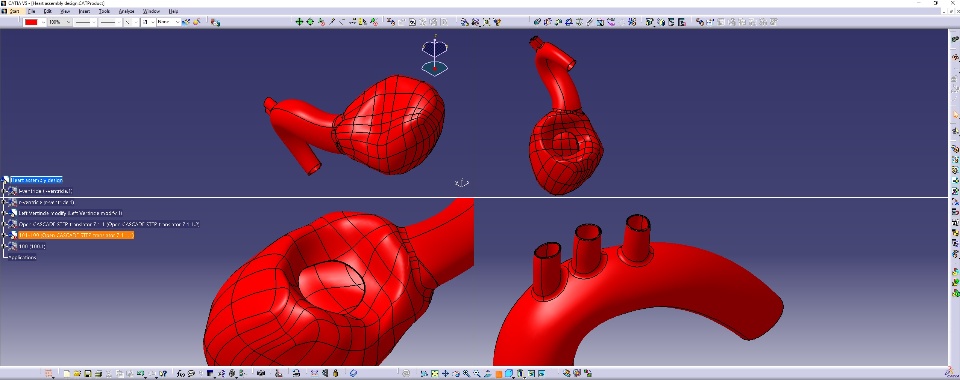Open the Tools menu
Viewport: 960px width, 380px height.
105,11
